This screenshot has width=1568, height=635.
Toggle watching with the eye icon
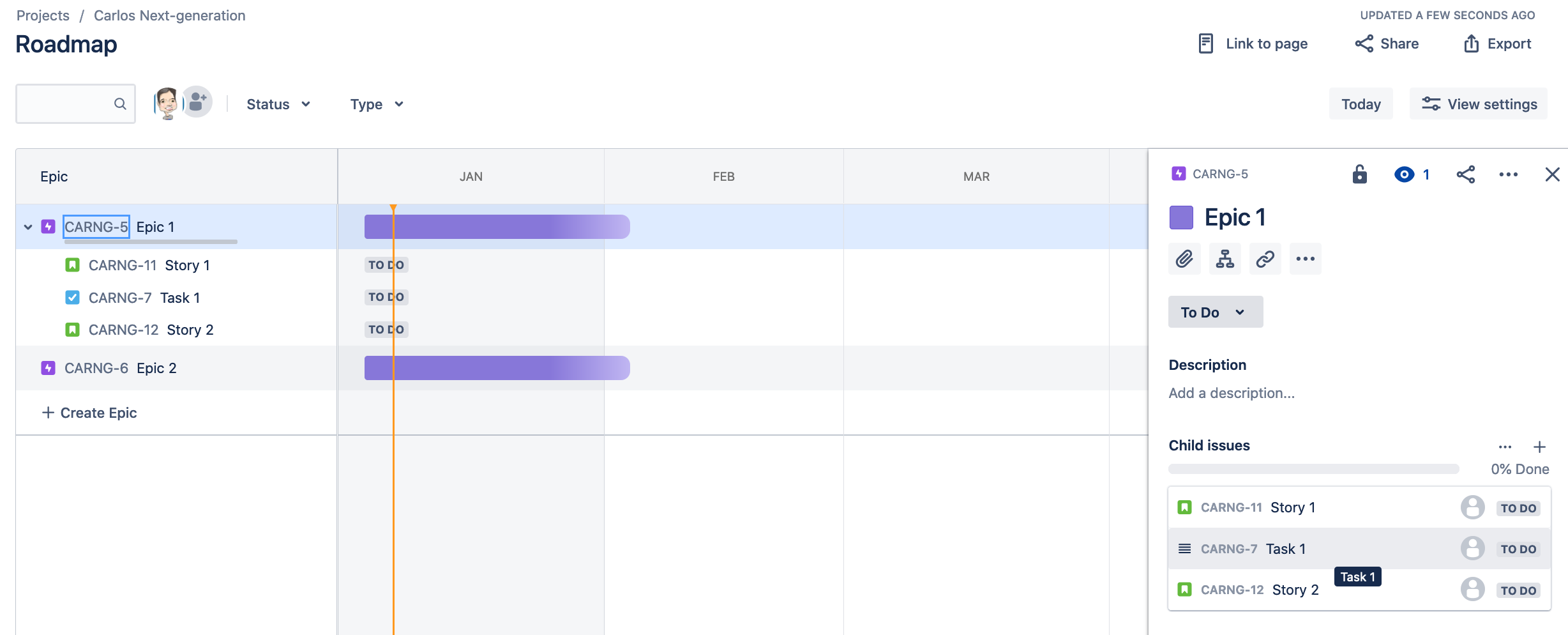click(x=1404, y=174)
